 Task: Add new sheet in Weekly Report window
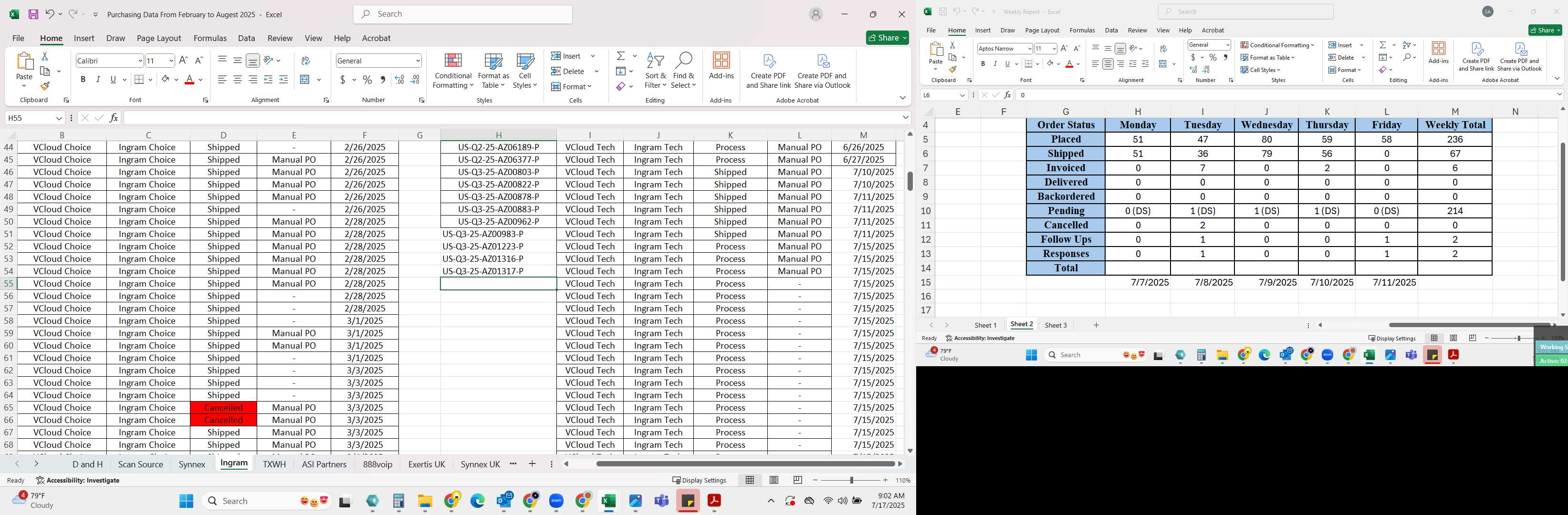pyautogui.click(x=1096, y=325)
